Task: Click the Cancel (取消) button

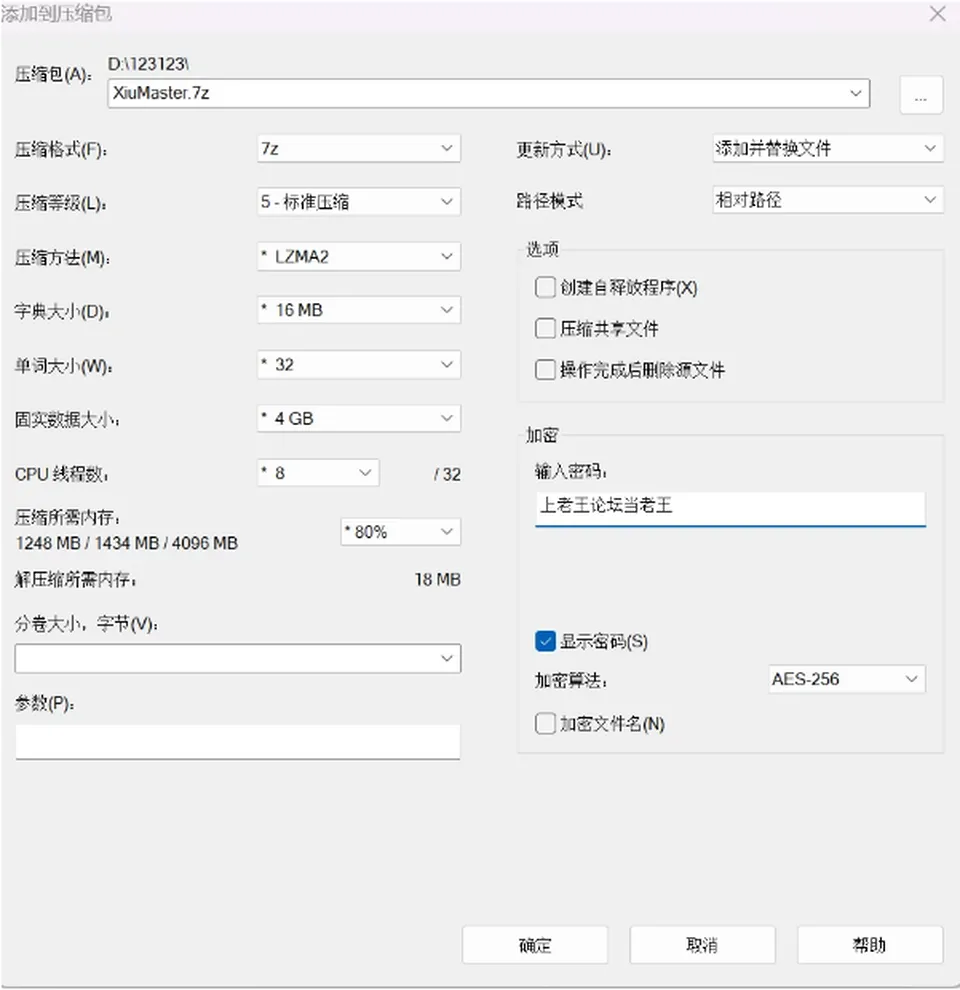Action: click(x=702, y=945)
